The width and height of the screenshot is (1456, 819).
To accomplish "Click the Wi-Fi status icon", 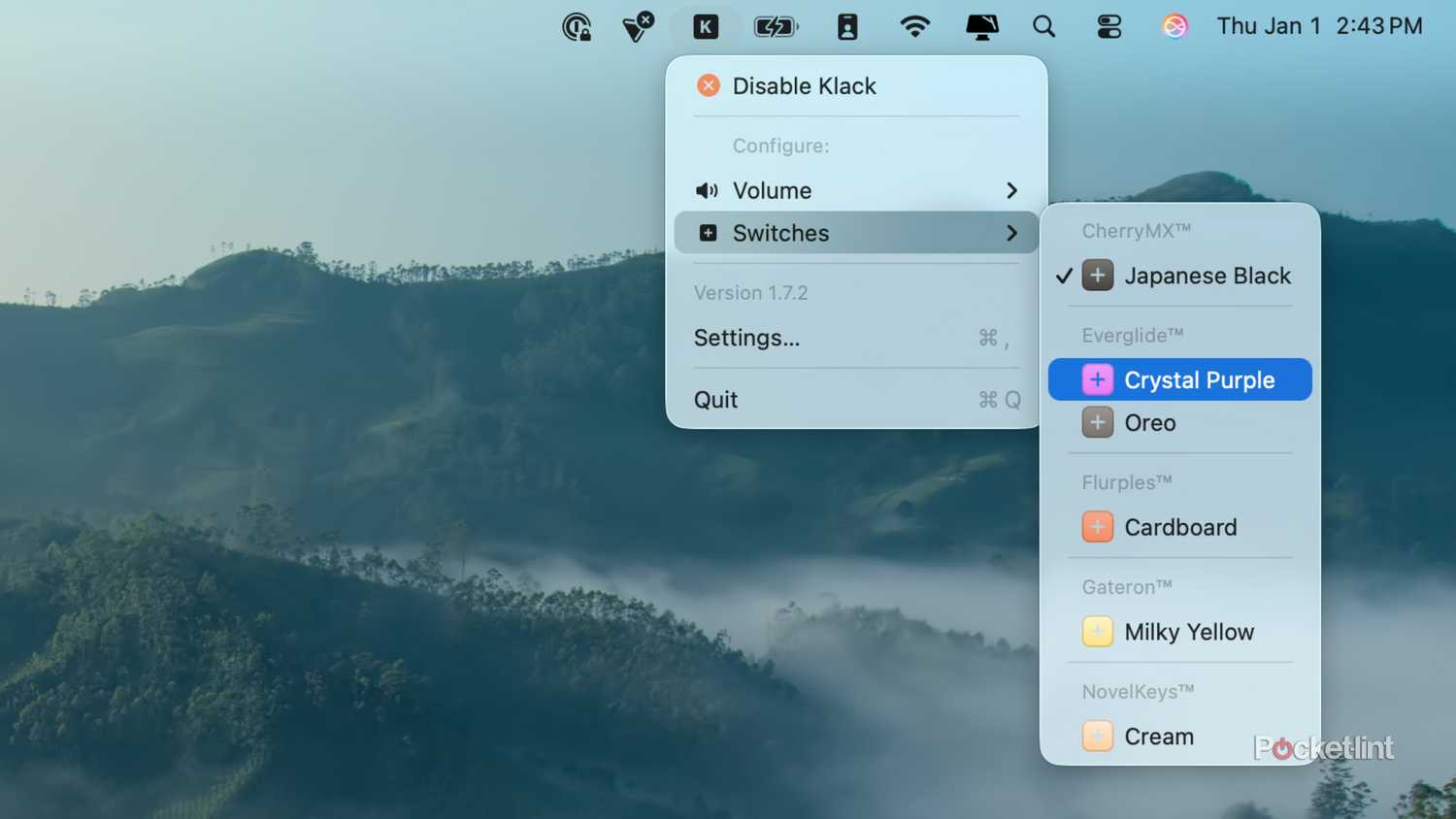I will 914,26.
